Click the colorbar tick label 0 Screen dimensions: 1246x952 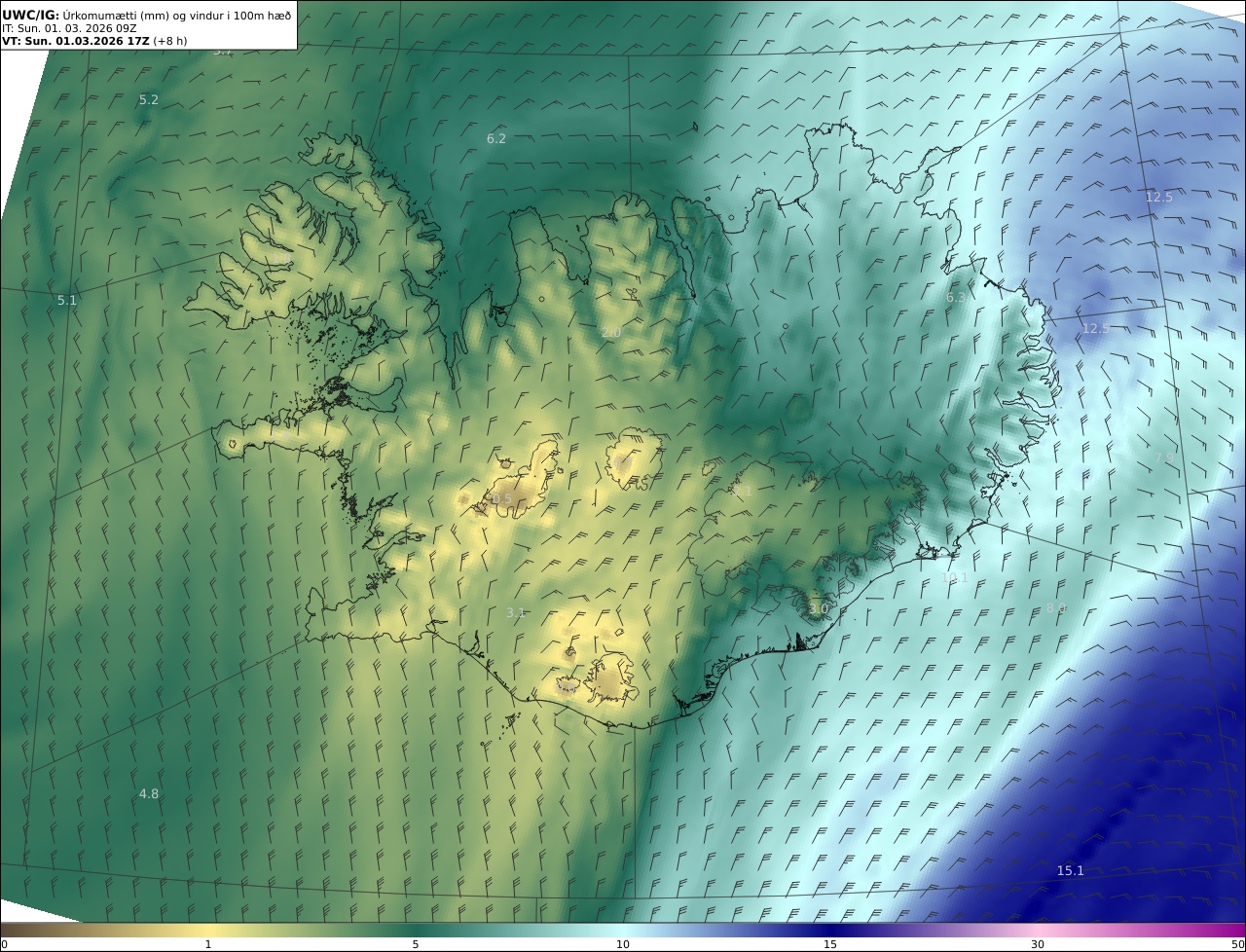click(4, 944)
